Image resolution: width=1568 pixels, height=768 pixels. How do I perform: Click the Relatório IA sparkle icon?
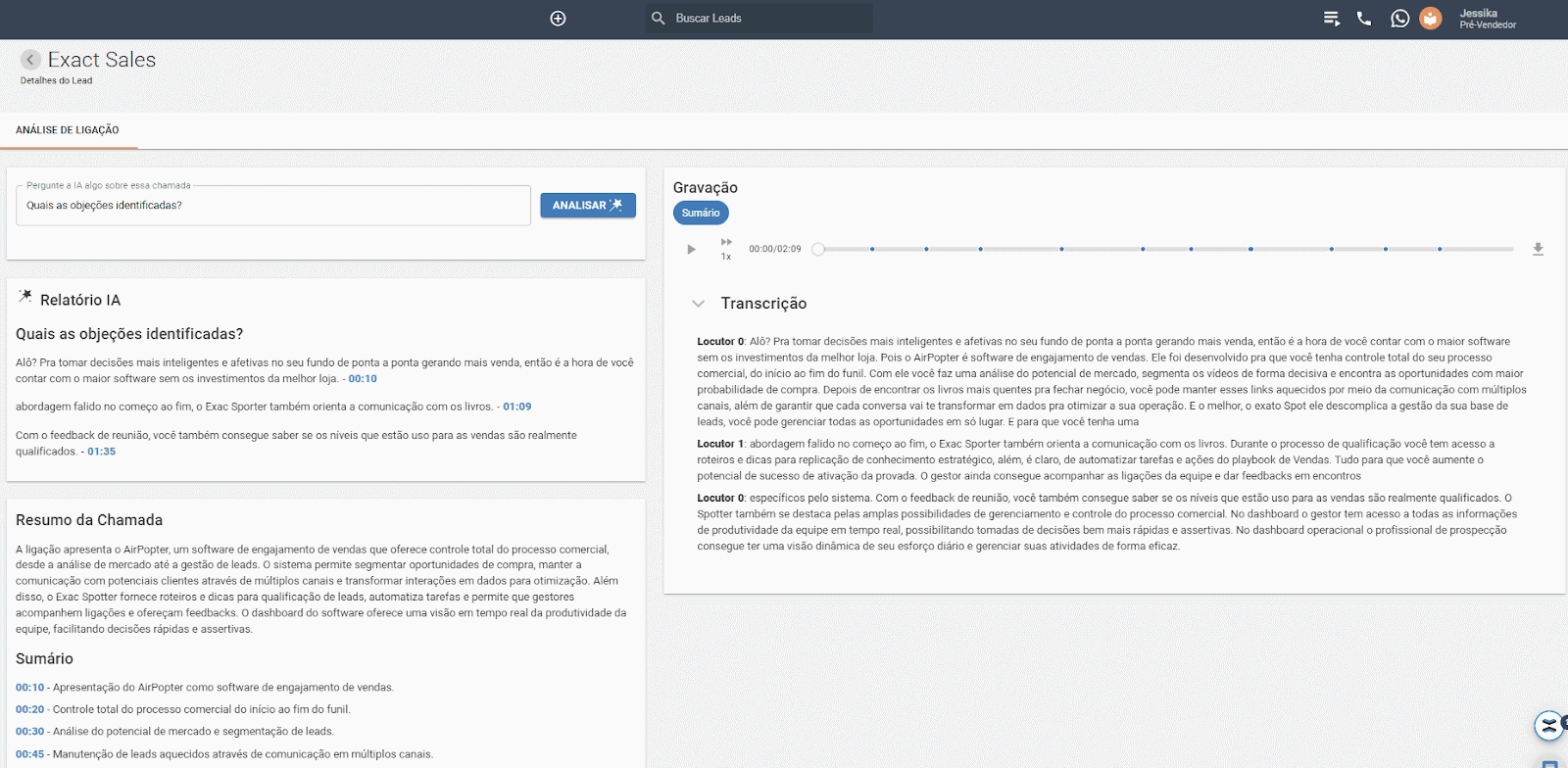[25, 297]
